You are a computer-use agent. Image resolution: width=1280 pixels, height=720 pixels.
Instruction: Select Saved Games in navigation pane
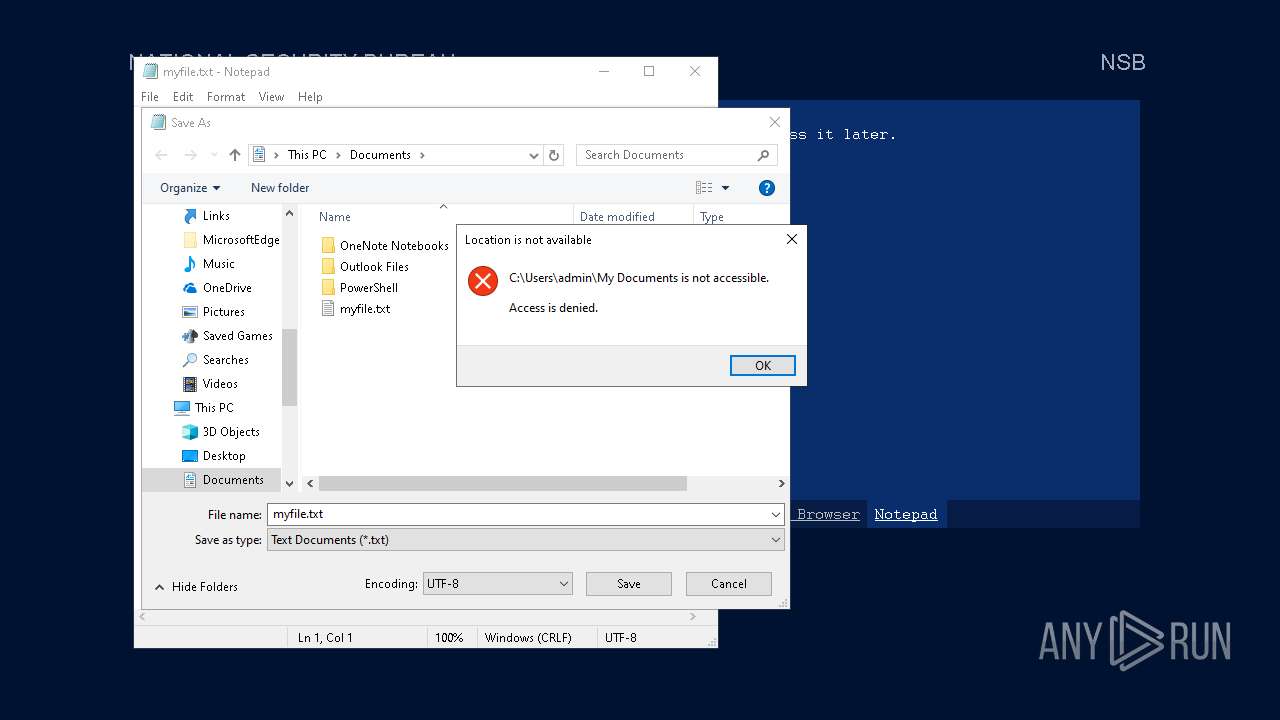click(x=238, y=336)
